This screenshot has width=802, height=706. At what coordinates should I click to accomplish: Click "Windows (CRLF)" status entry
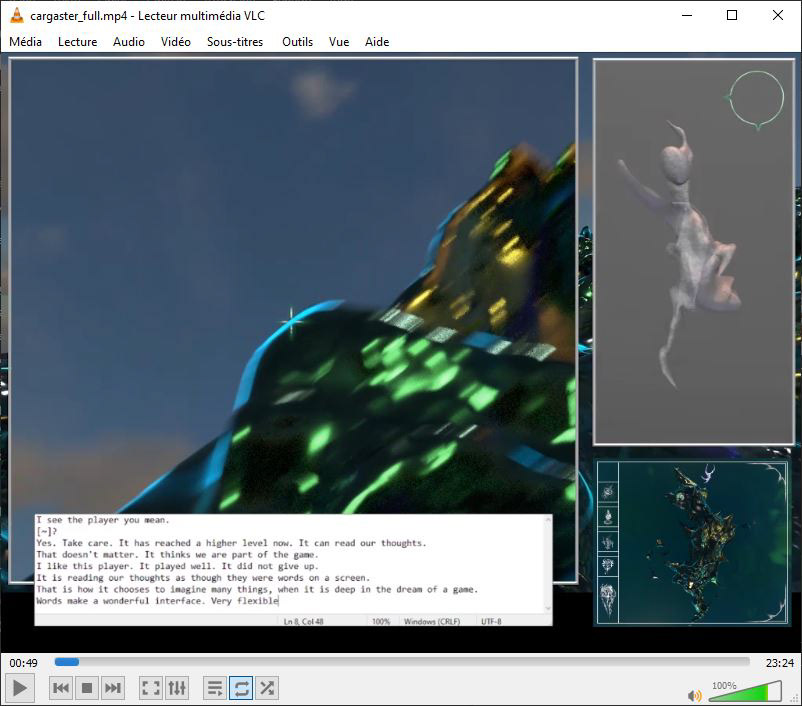click(x=432, y=622)
